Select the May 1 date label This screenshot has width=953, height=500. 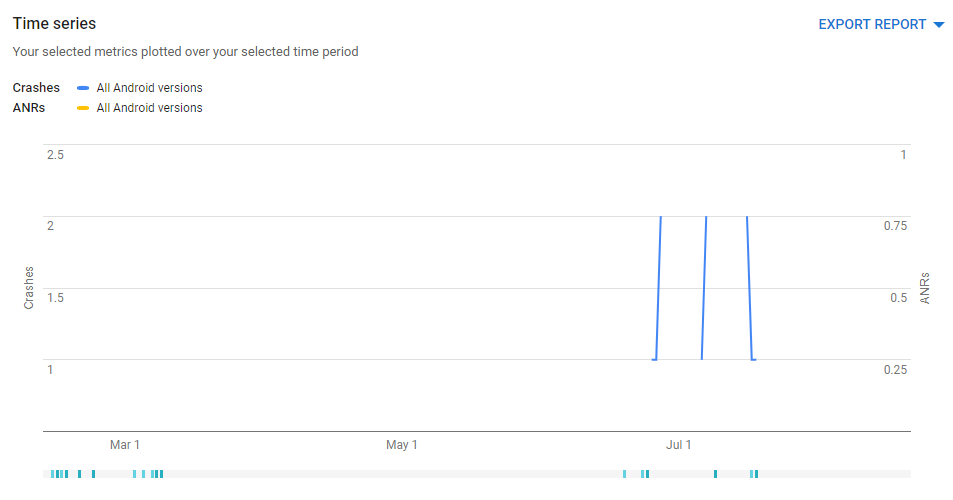point(402,445)
